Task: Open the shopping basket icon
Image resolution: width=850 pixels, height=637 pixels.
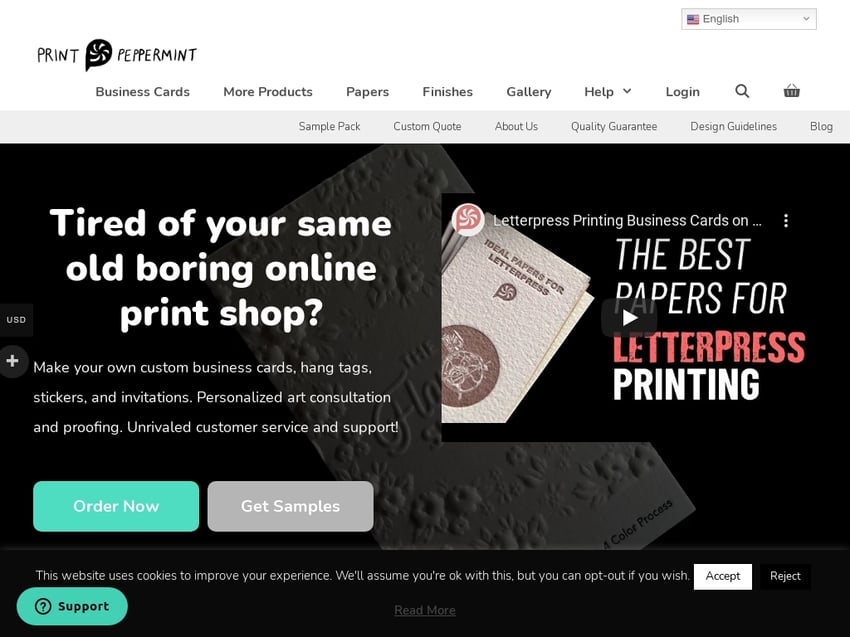Action: (x=791, y=91)
